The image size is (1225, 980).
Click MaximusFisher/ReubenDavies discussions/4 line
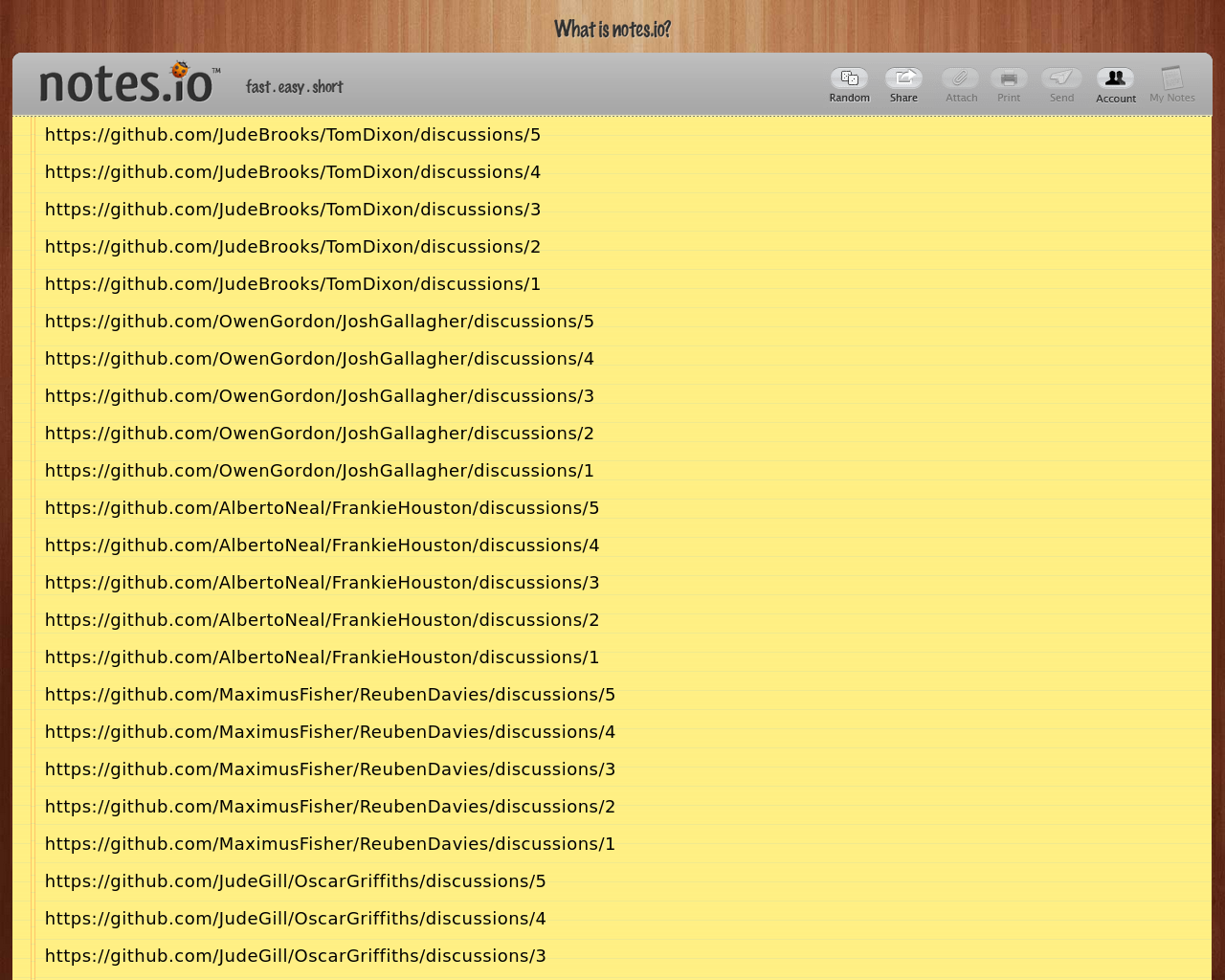coord(330,732)
